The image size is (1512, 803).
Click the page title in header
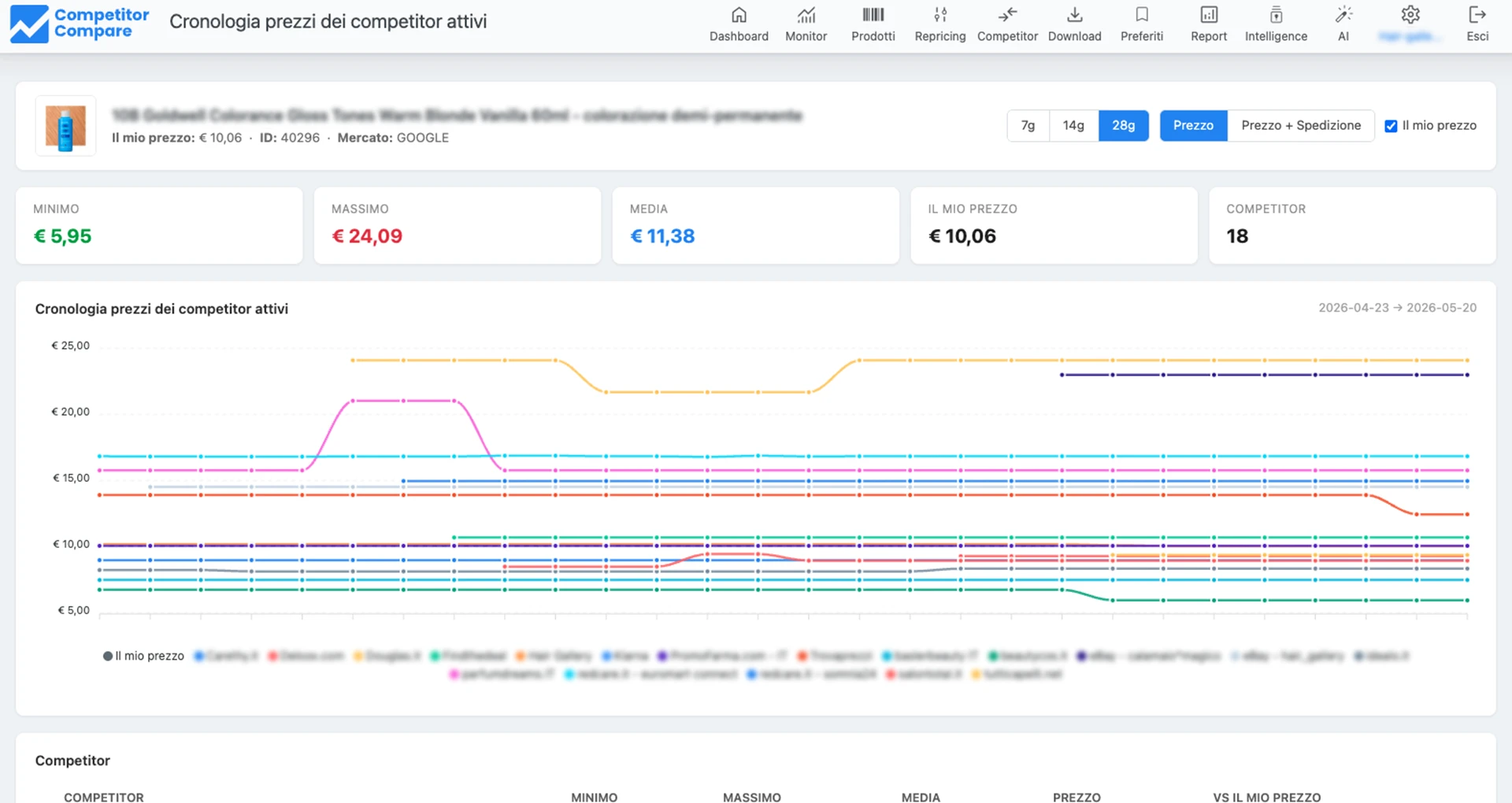click(x=328, y=22)
